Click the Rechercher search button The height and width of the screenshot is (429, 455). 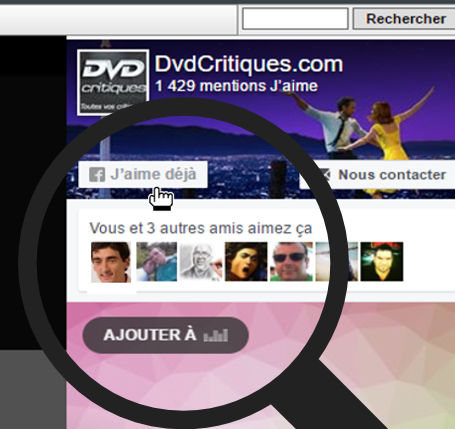pos(404,19)
